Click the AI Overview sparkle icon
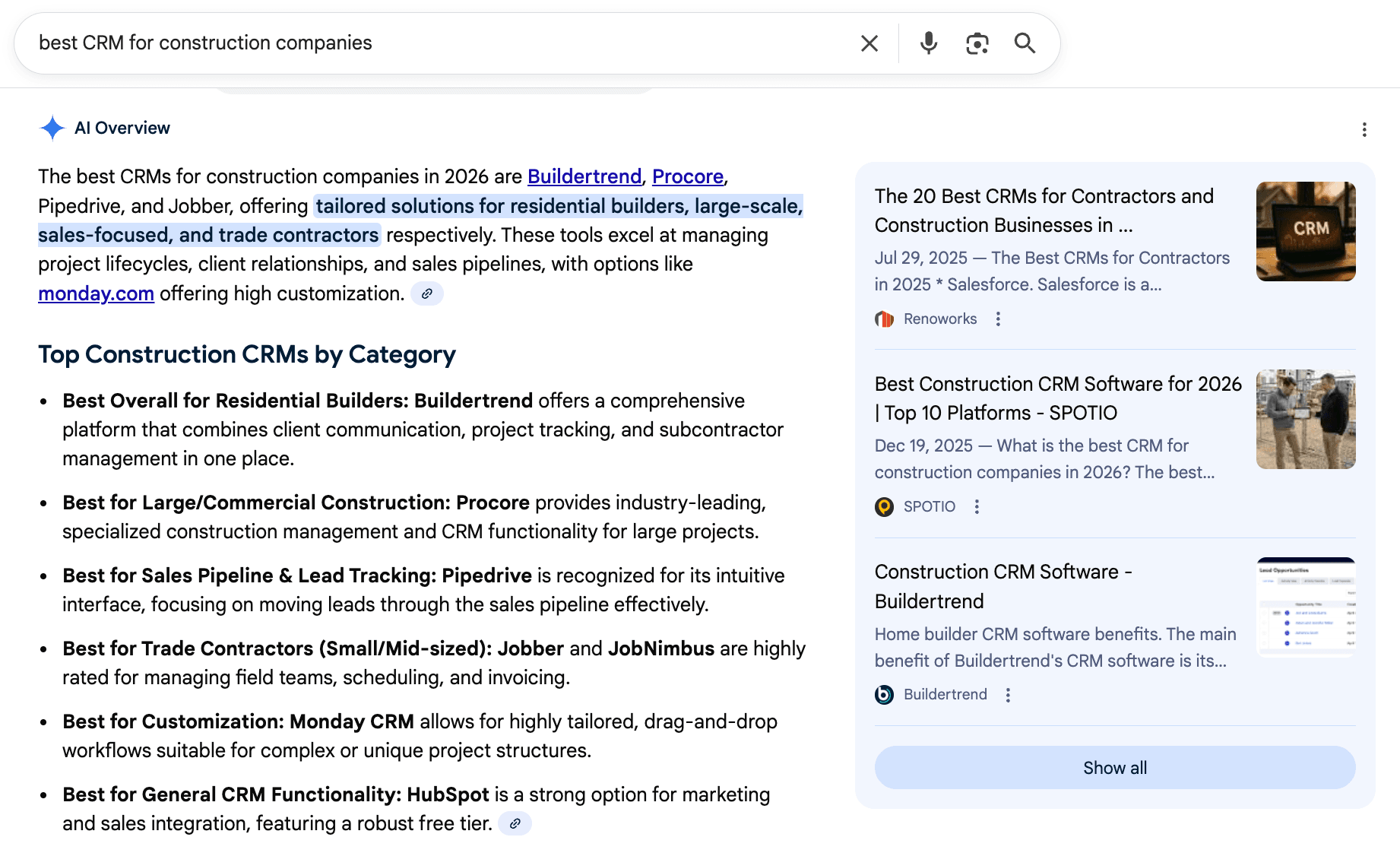Image resolution: width=1400 pixels, height=853 pixels. (51, 128)
